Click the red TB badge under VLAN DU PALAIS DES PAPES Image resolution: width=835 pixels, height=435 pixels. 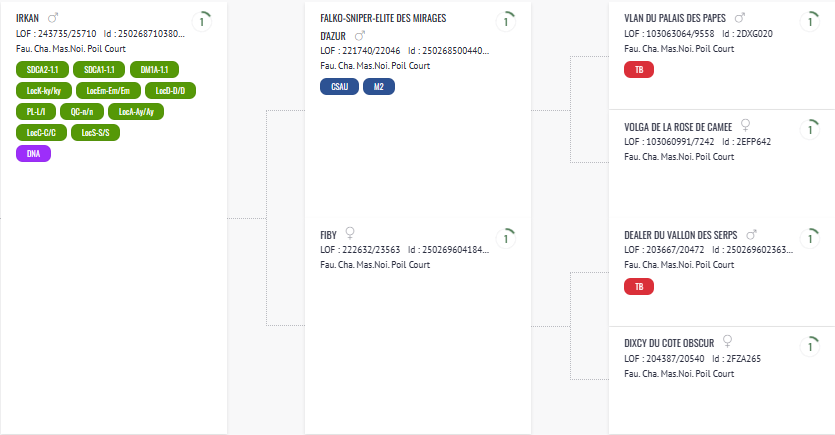[639, 70]
